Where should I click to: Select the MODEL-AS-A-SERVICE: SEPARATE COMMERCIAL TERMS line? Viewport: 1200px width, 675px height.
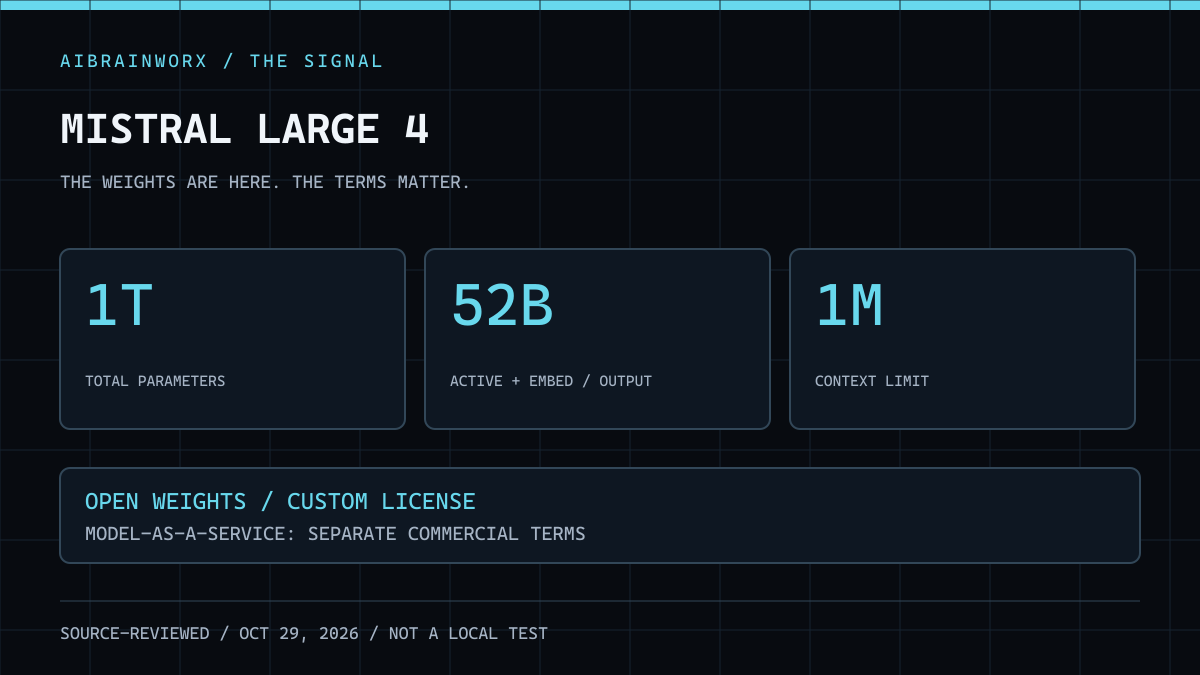tap(335, 534)
